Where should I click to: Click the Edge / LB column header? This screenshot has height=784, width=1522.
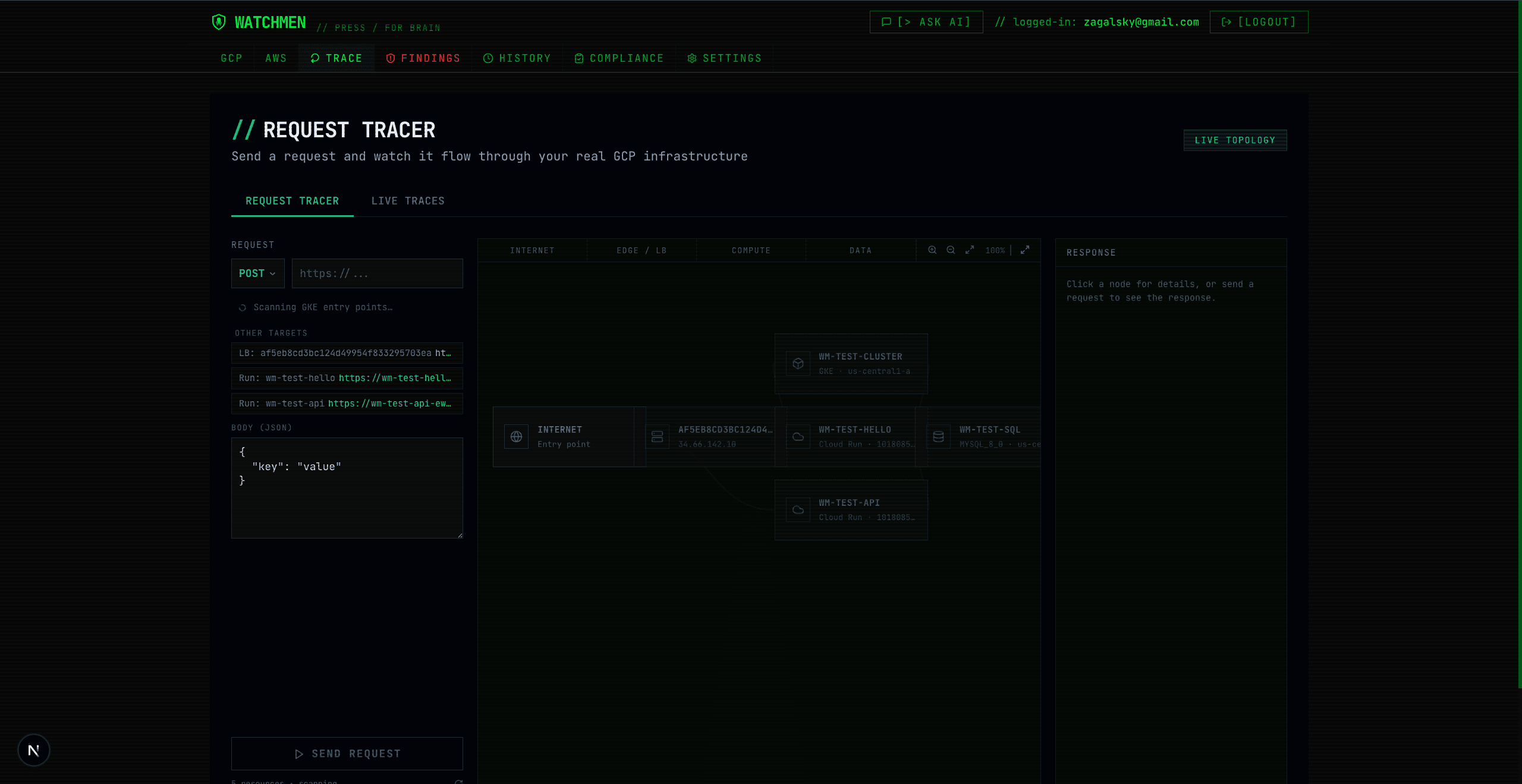pos(641,250)
